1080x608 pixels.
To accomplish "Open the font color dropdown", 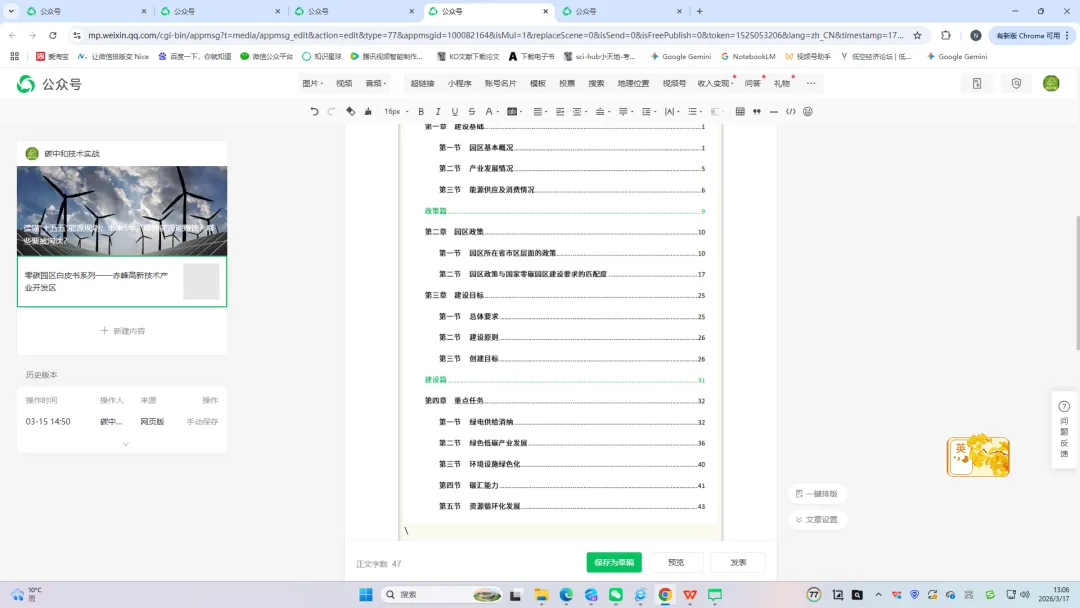I will [x=492, y=112].
